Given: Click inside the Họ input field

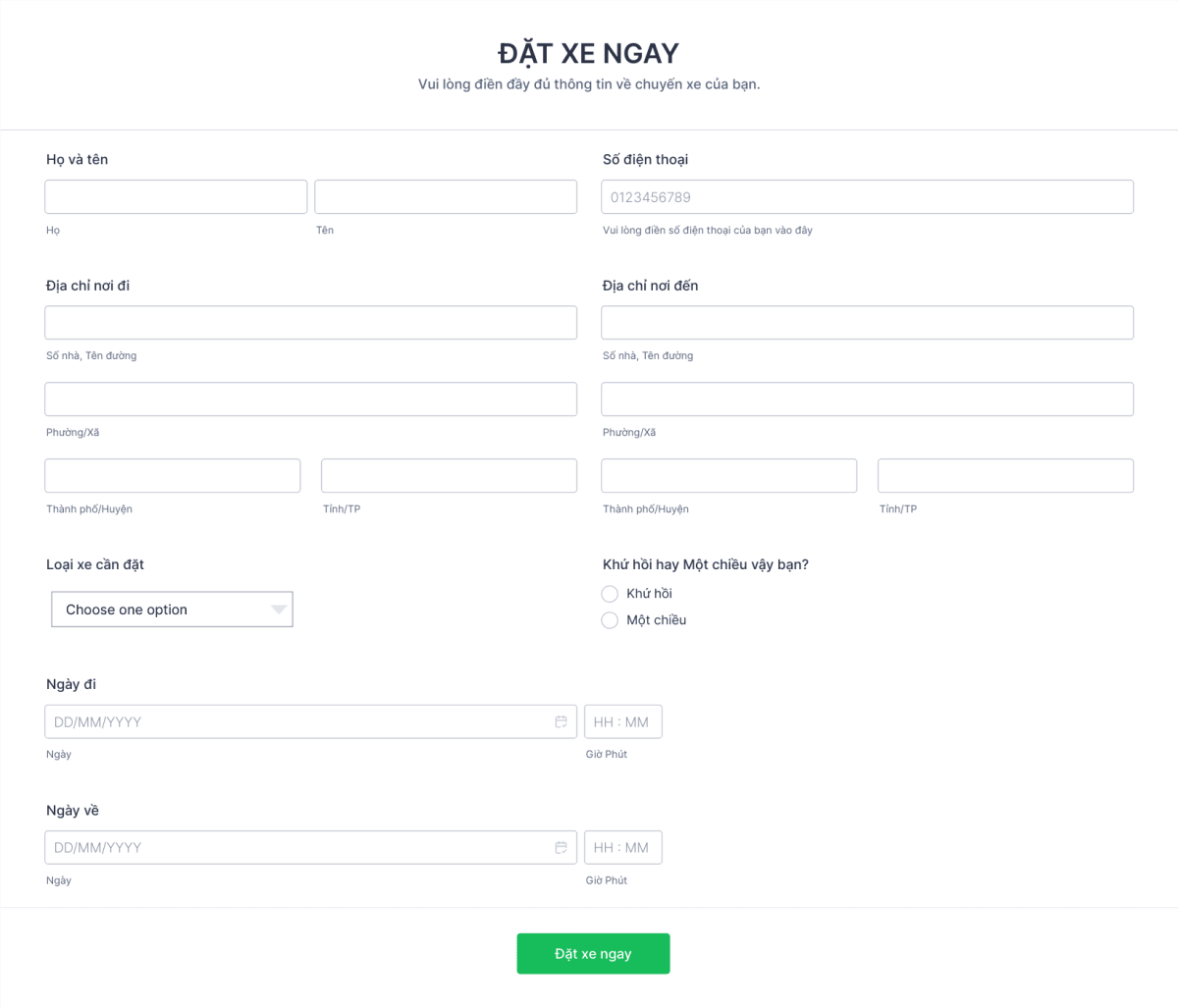Looking at the screenshot, I should click(x=175, y=196).
